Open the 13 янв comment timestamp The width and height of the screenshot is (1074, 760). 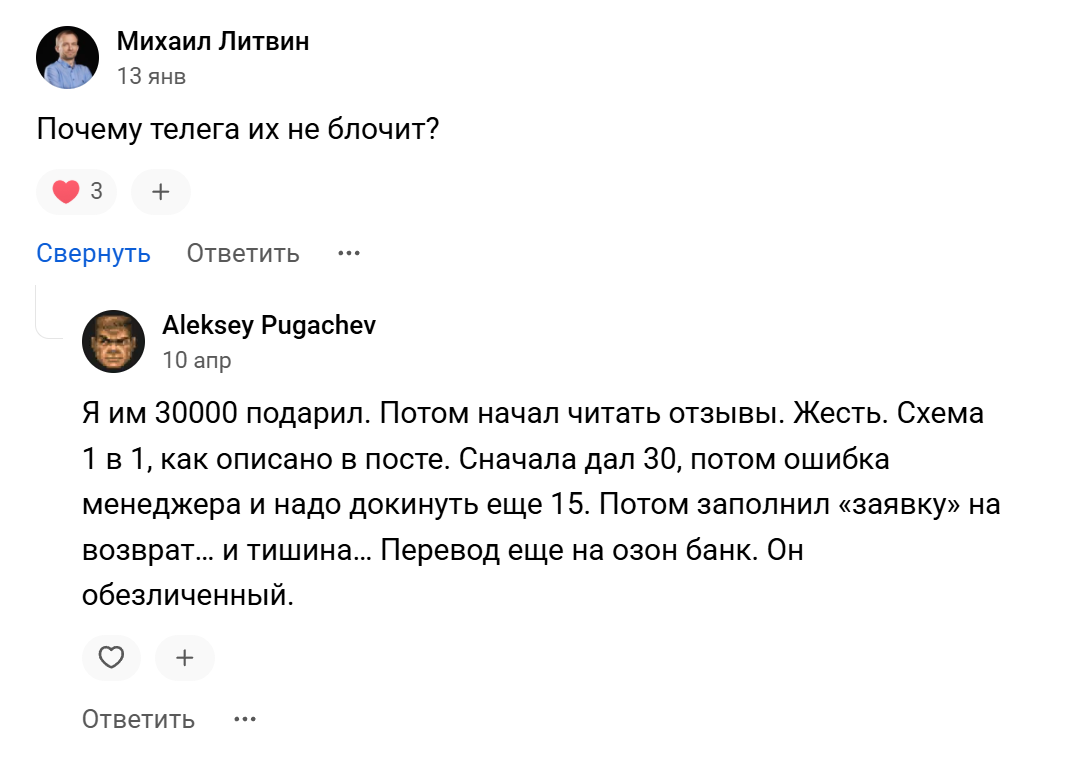151,76
